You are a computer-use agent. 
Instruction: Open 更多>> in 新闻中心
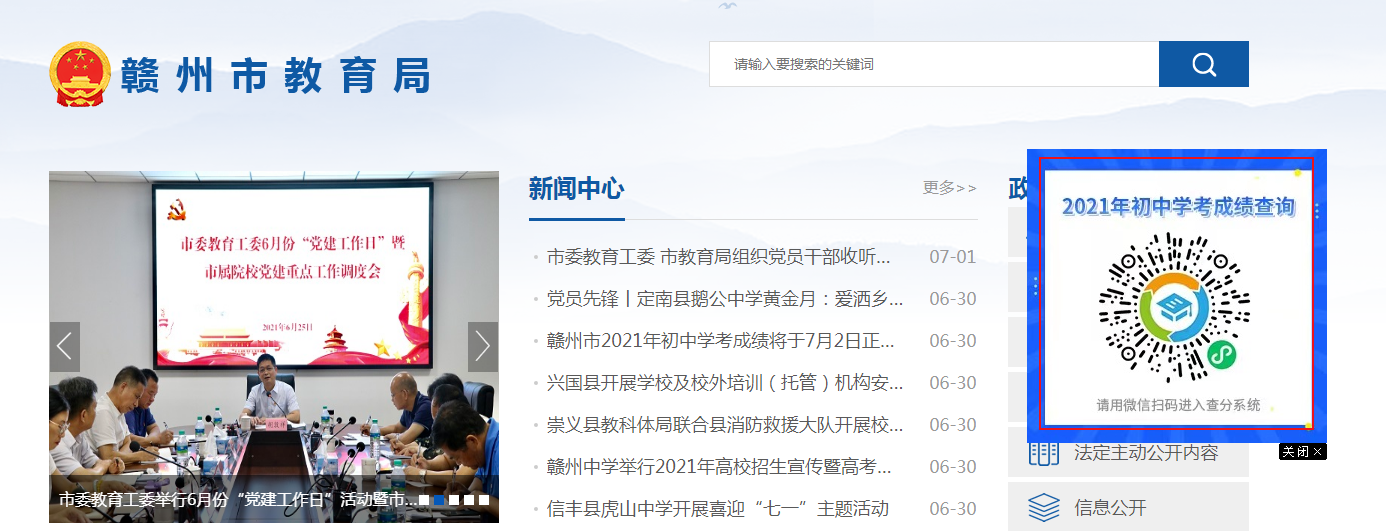950,188
